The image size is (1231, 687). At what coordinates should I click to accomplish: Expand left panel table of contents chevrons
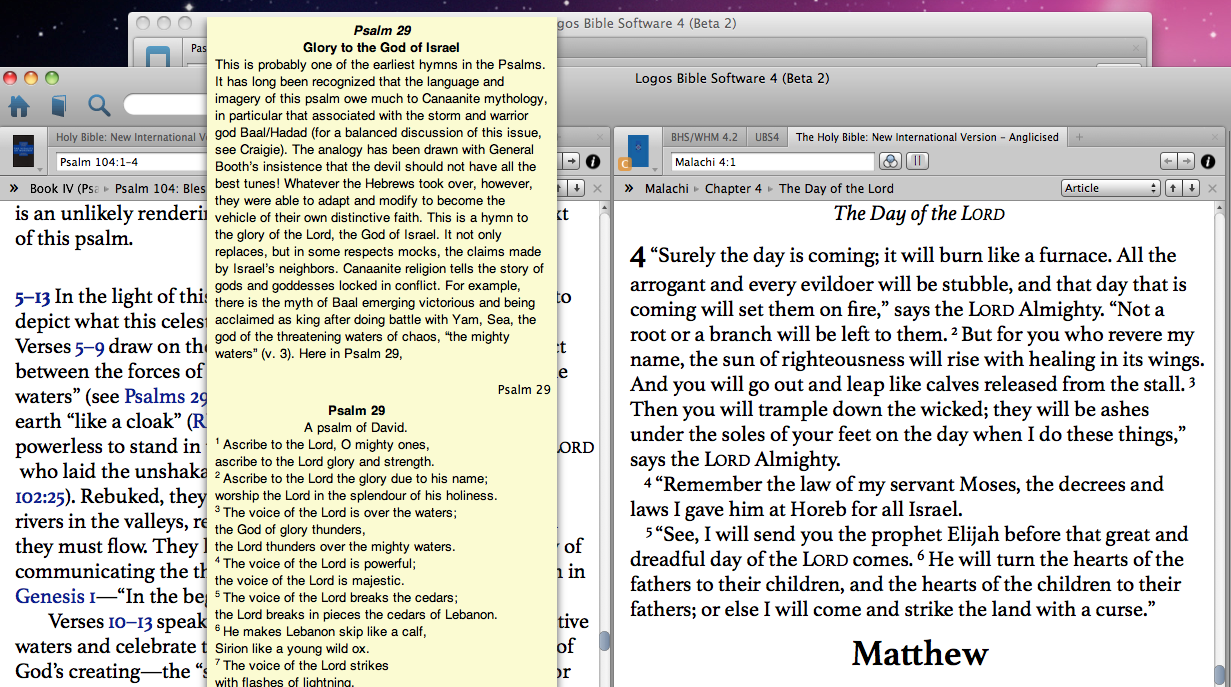(x=15, y=188)
